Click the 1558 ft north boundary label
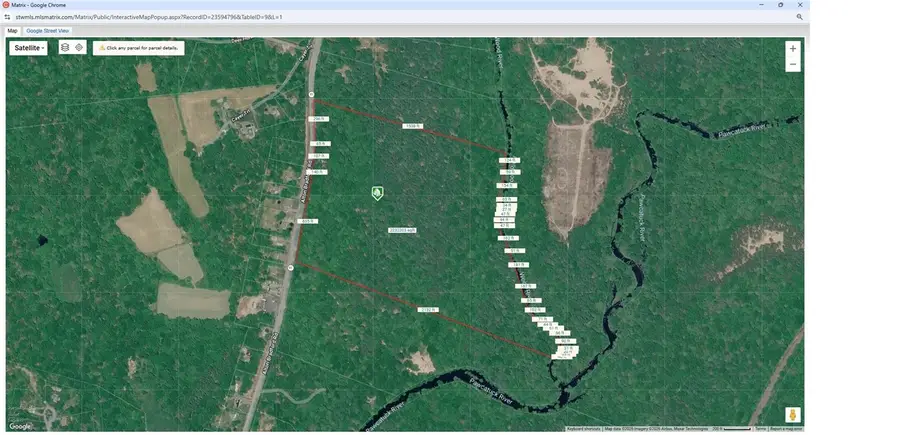Image resolution: width=900 pixels, height=435 pixels. 412,126
